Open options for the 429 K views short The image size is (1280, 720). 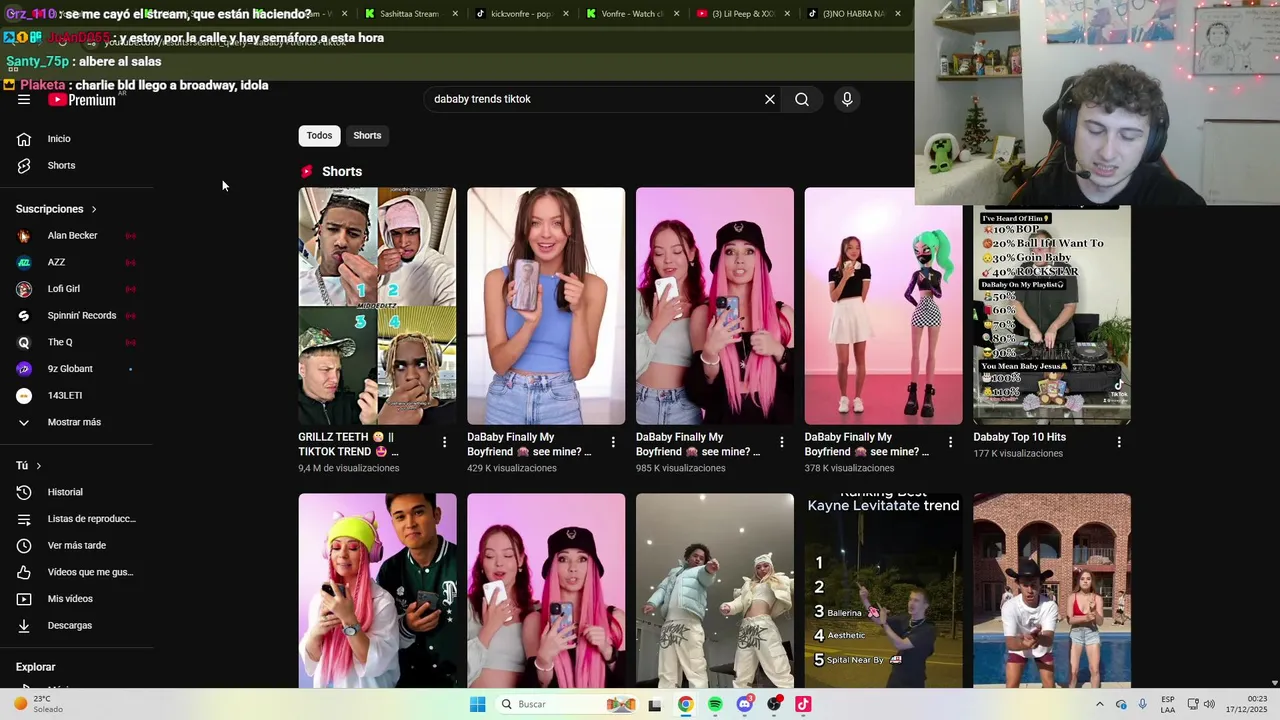(x=614, y=442)
